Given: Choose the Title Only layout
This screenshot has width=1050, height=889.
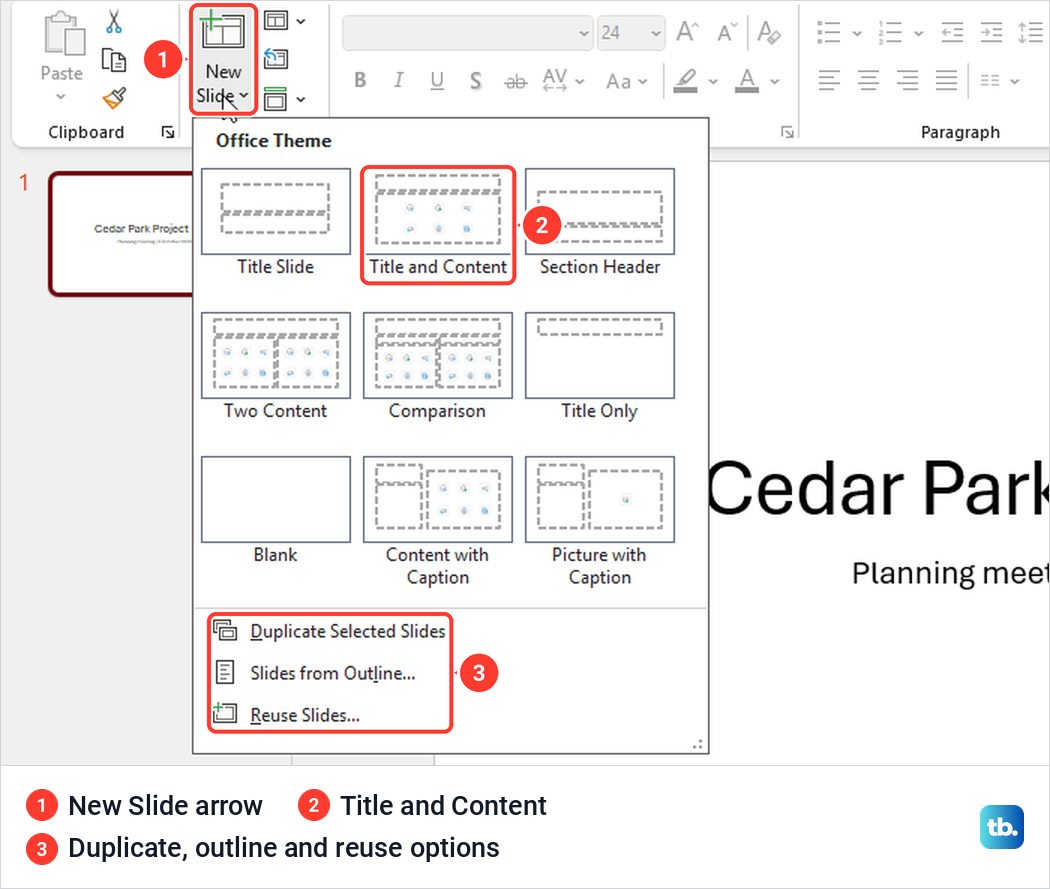Looking at the screenshot, I should coord(600,367).
